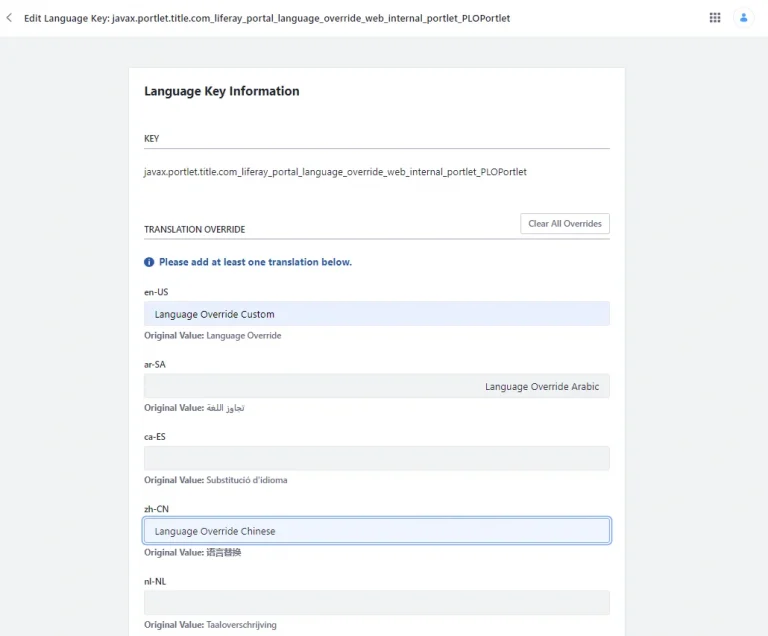The height and width of the screenshot is (636, 768).
Task: Click the zh-CN field label
Action: tap(156, 509)
